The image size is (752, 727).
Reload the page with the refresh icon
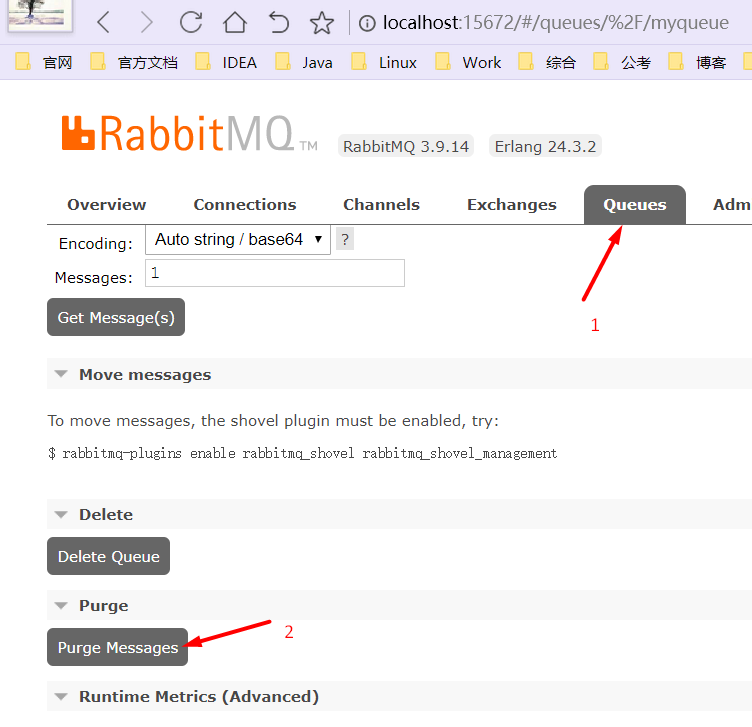191,22
